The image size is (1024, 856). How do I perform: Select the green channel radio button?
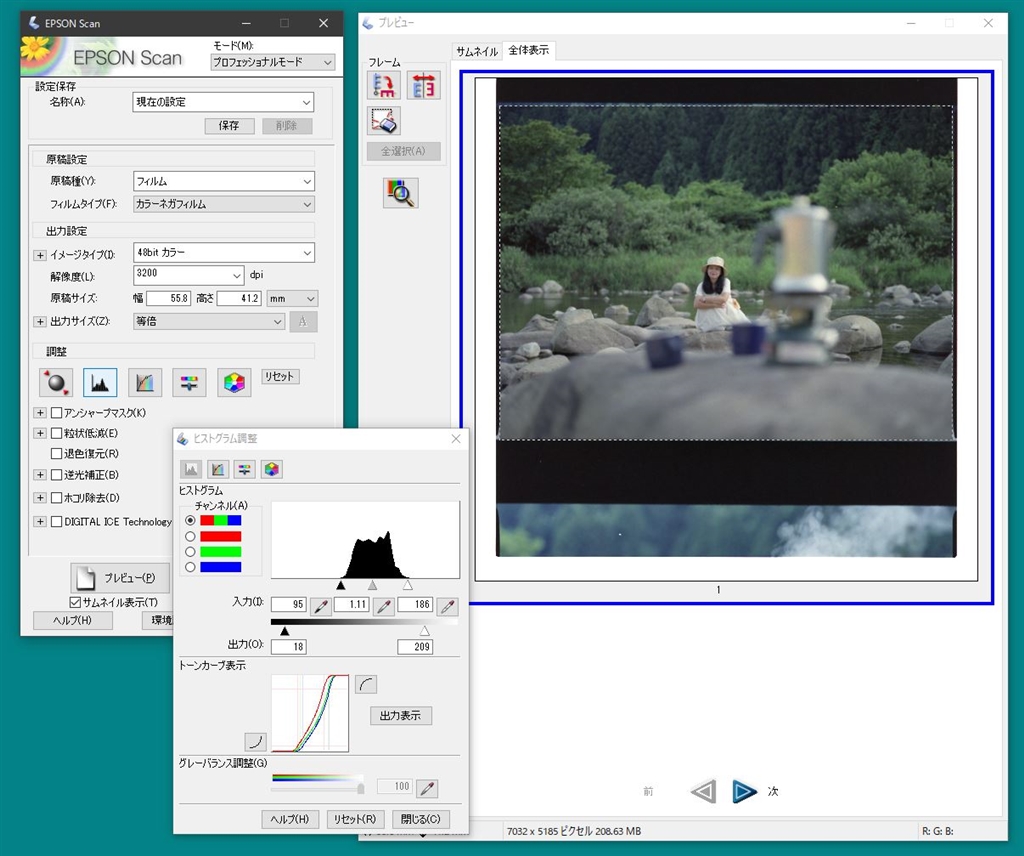190,552
